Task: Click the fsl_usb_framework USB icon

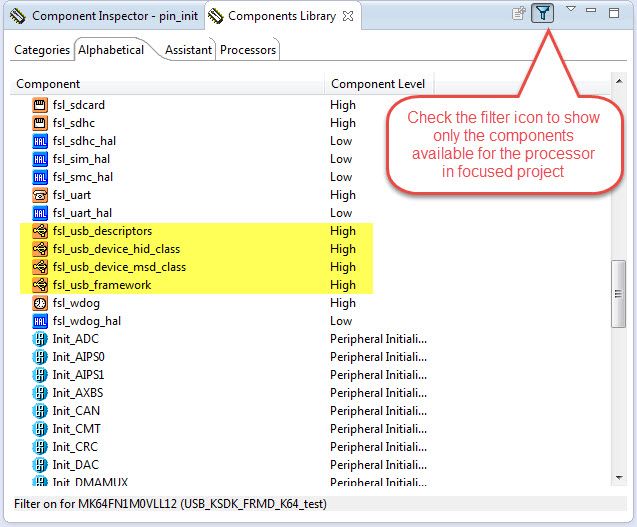Action: pyautogui.click(x=40, y=285)
